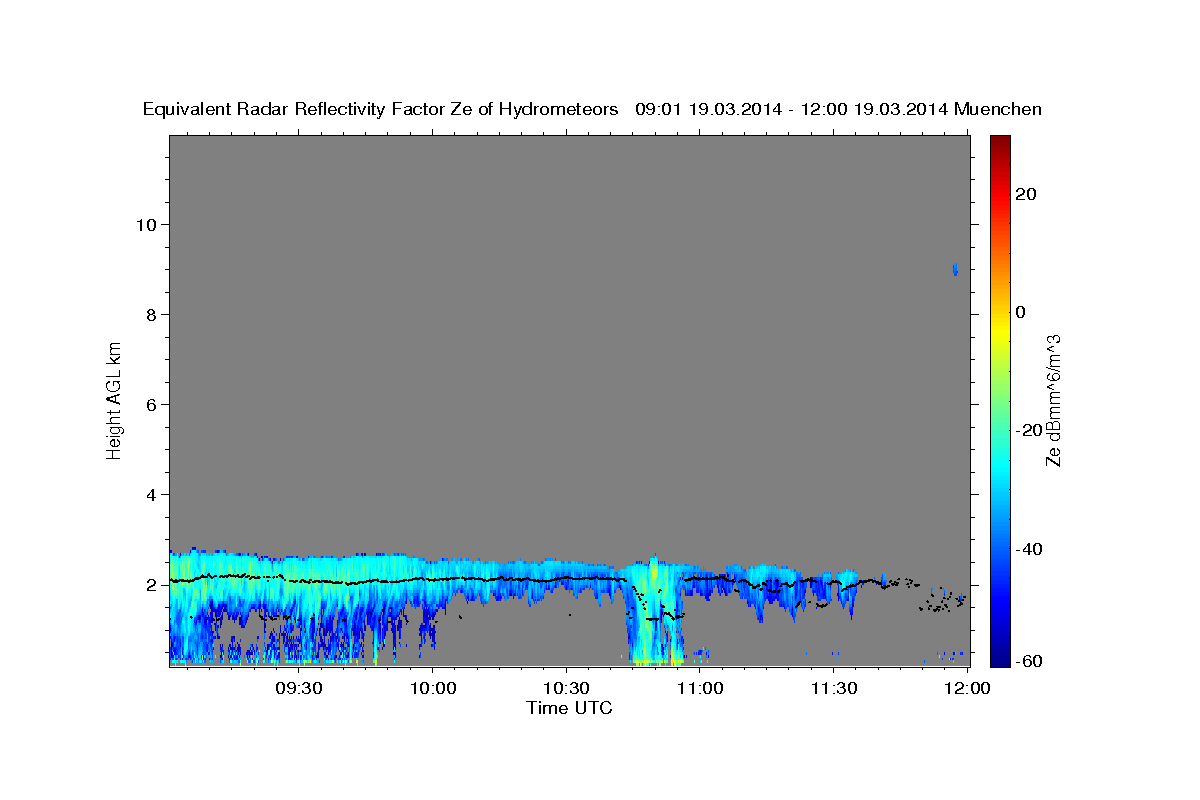This screenshot has width=1200, height=800.
Task: Click the height tick label 2
Action: coord(150,585)
